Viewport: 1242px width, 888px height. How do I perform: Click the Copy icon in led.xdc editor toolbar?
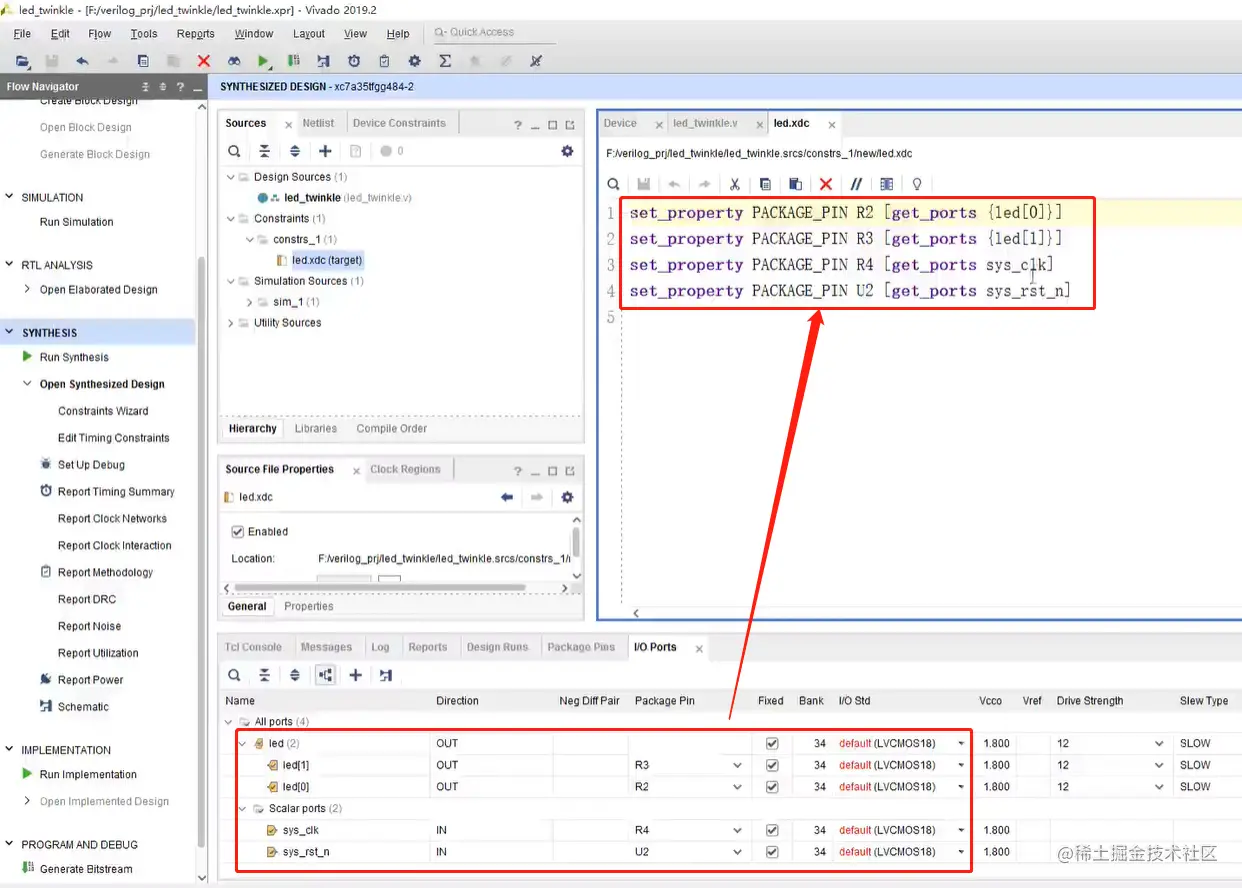pos(765,184)
